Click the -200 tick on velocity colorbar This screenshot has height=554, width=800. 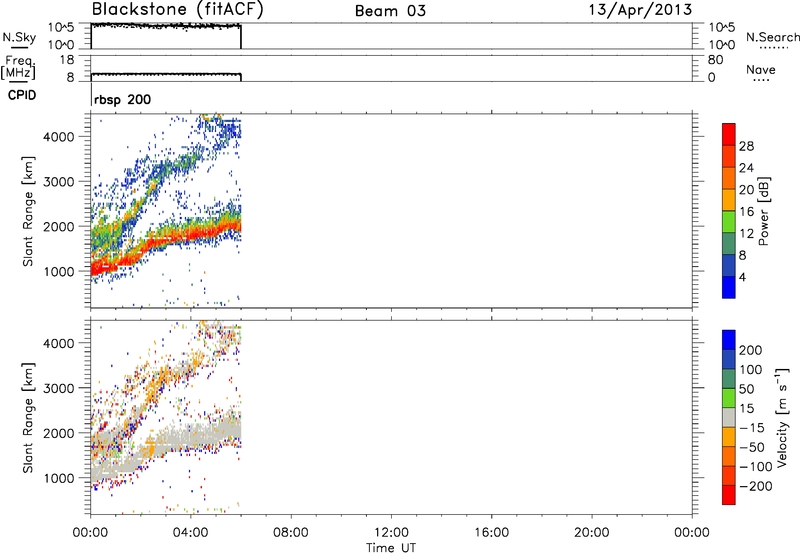(755, 486)
